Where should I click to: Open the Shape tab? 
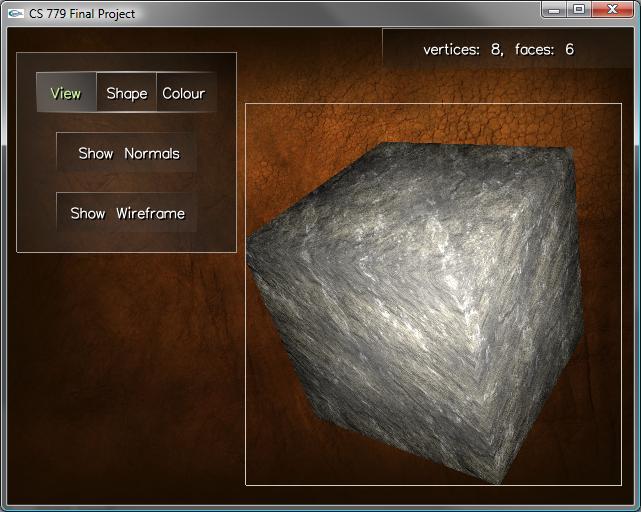(127, 93)
